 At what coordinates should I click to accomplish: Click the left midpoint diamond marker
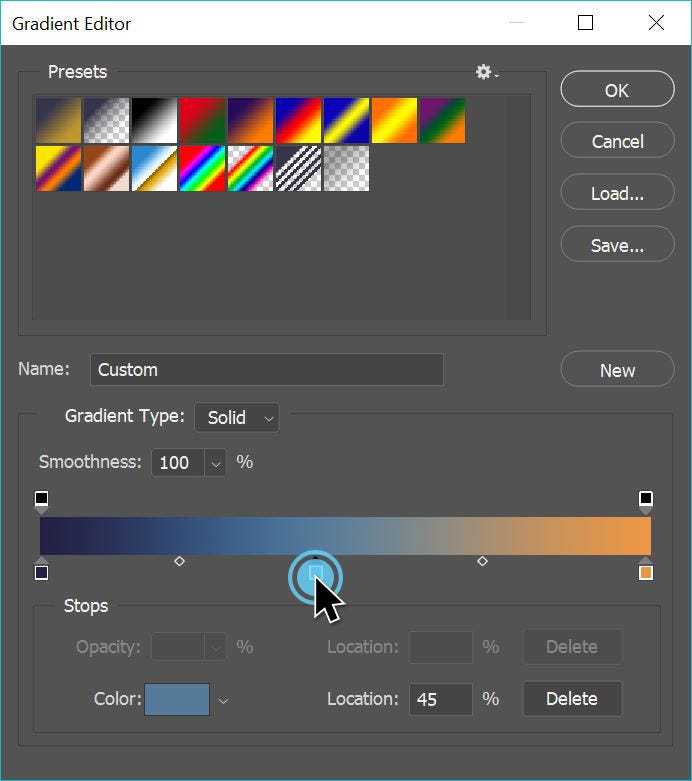[x=179, y=561]
